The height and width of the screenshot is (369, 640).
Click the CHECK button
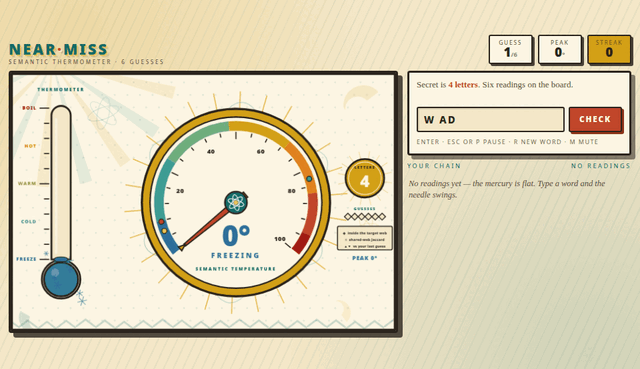click(595, 119)
